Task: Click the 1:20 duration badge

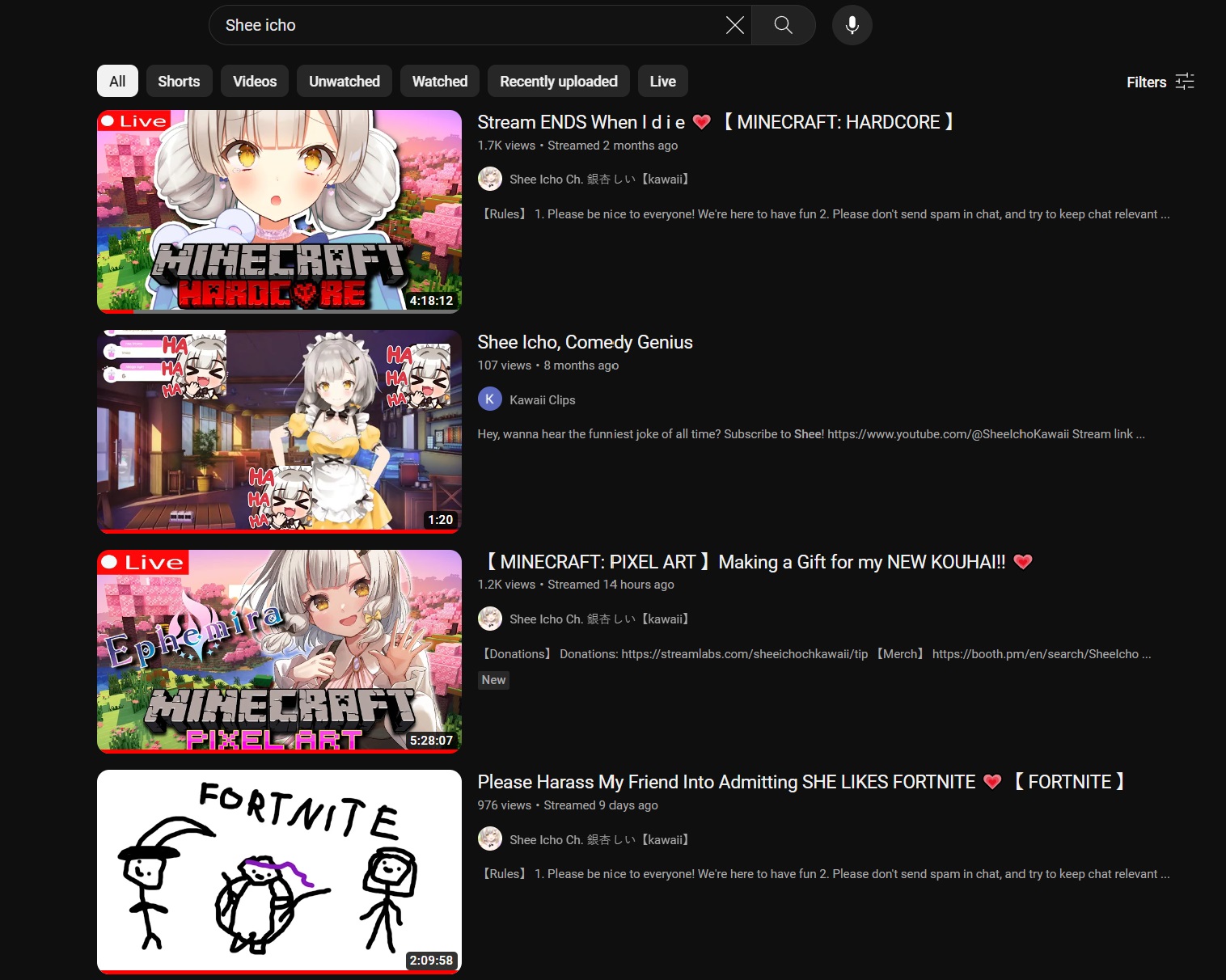Action: 440,520
